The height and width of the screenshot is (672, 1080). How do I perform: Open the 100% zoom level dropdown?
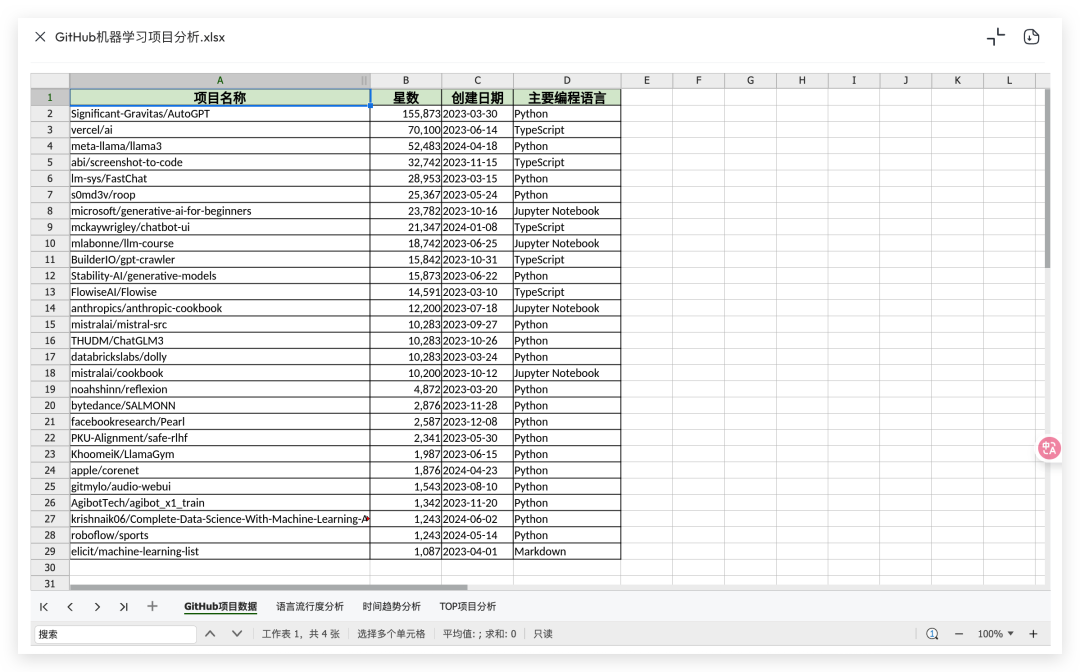tap(995, 633)
